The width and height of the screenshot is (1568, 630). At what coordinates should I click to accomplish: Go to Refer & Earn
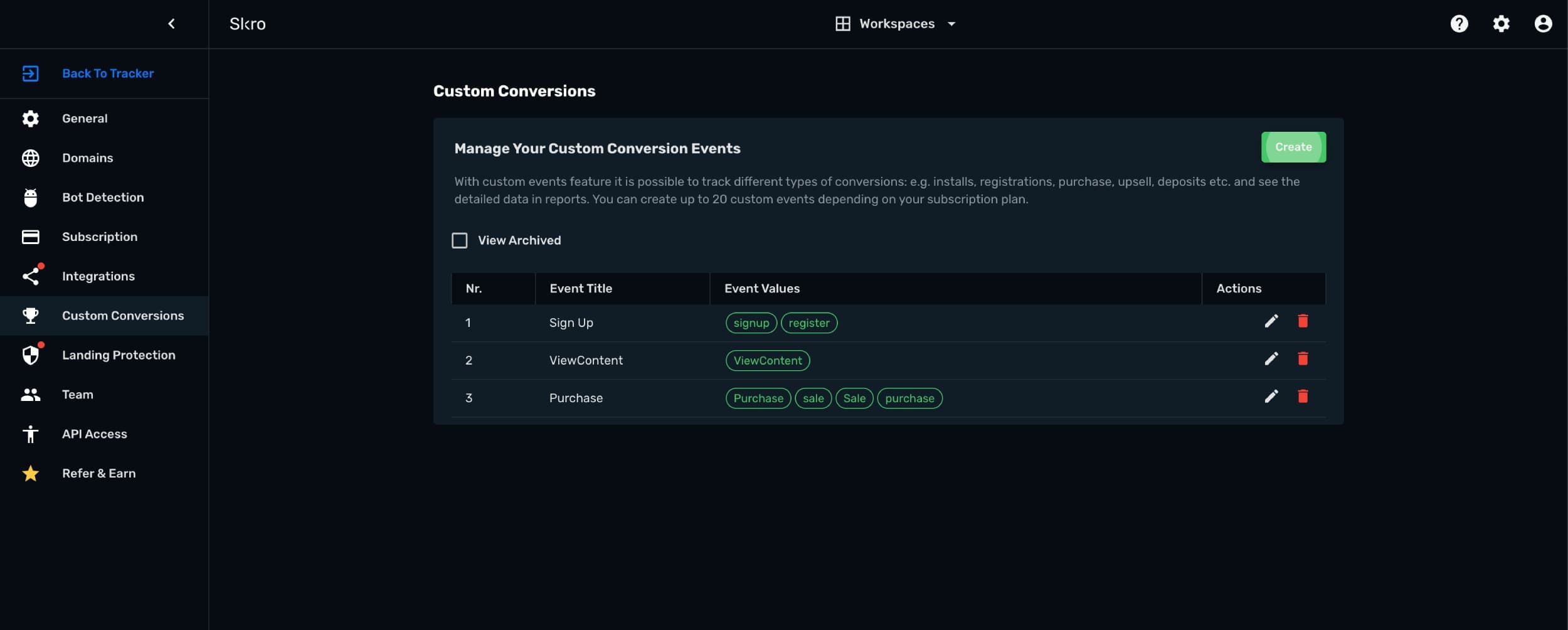point(104,474)
